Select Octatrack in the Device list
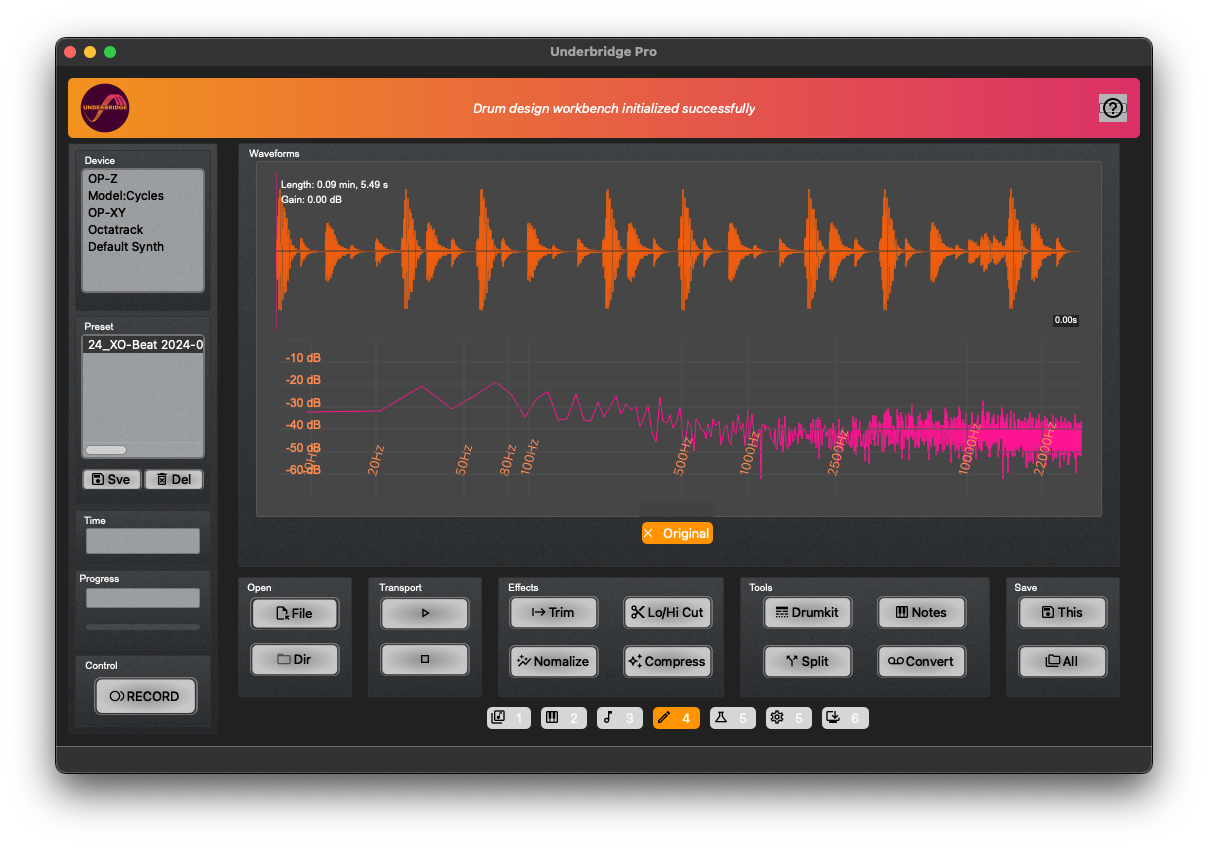The width and height of the screenshot is (1208, 847). coord(116,230)
